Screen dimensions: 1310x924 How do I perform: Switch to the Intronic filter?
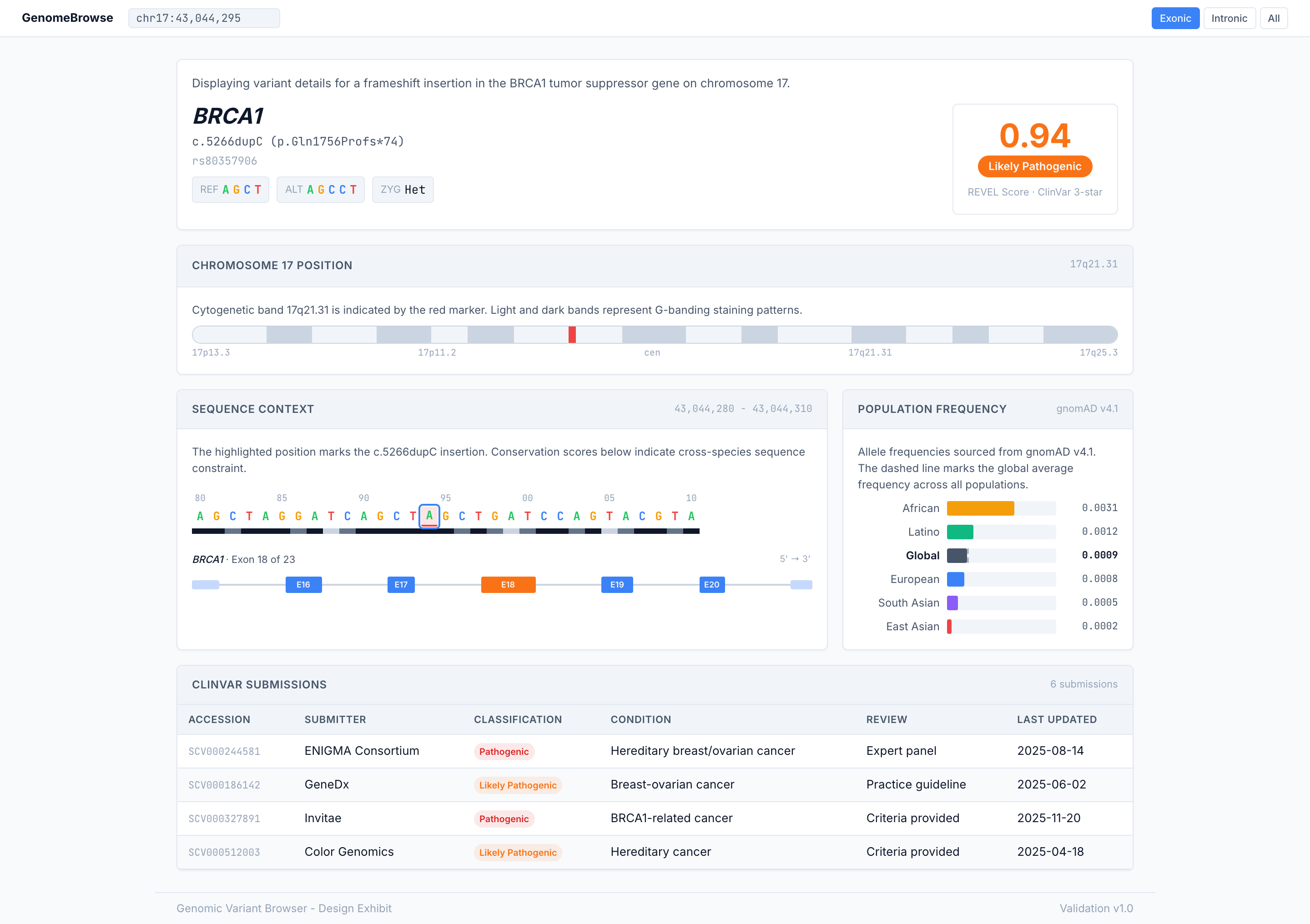coord(1229,18)
